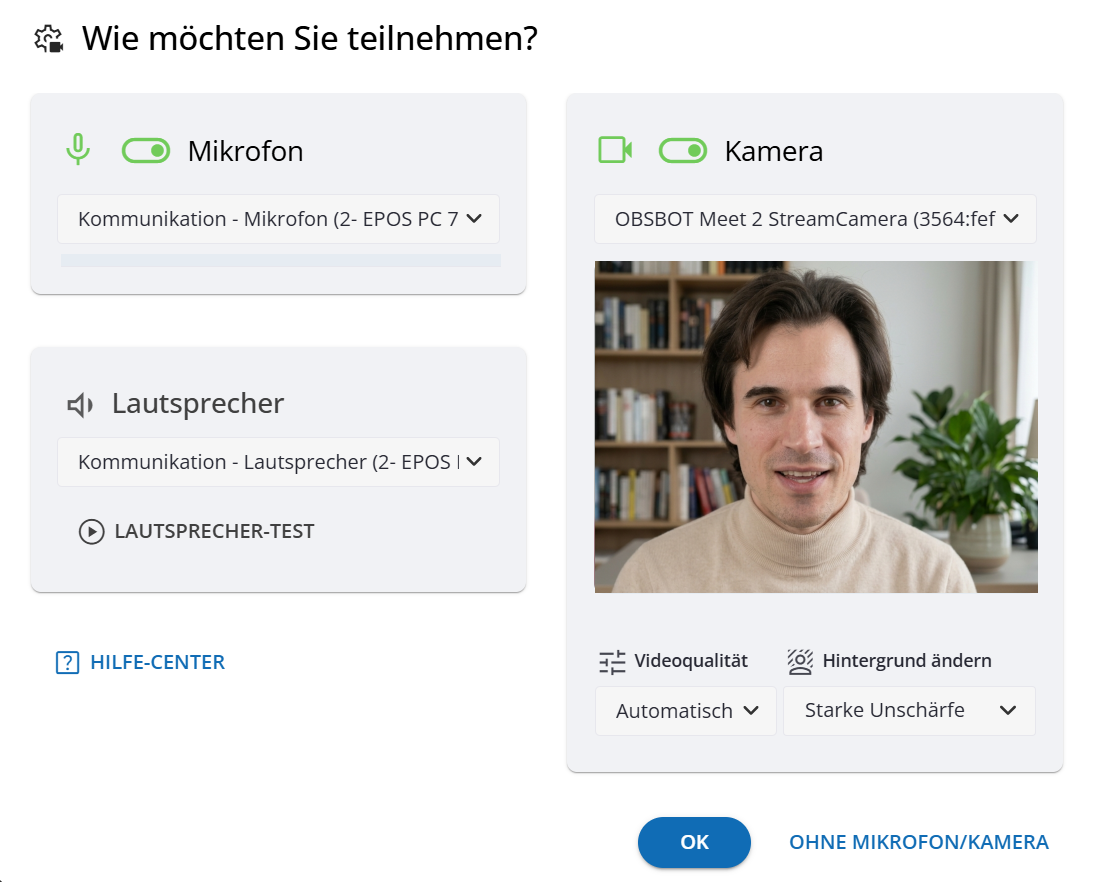Image resolution: width=1095 pixels, height=882 pixels.
Task: Change the Starke Unschärfe background dropdown
Action: (909, 711)
